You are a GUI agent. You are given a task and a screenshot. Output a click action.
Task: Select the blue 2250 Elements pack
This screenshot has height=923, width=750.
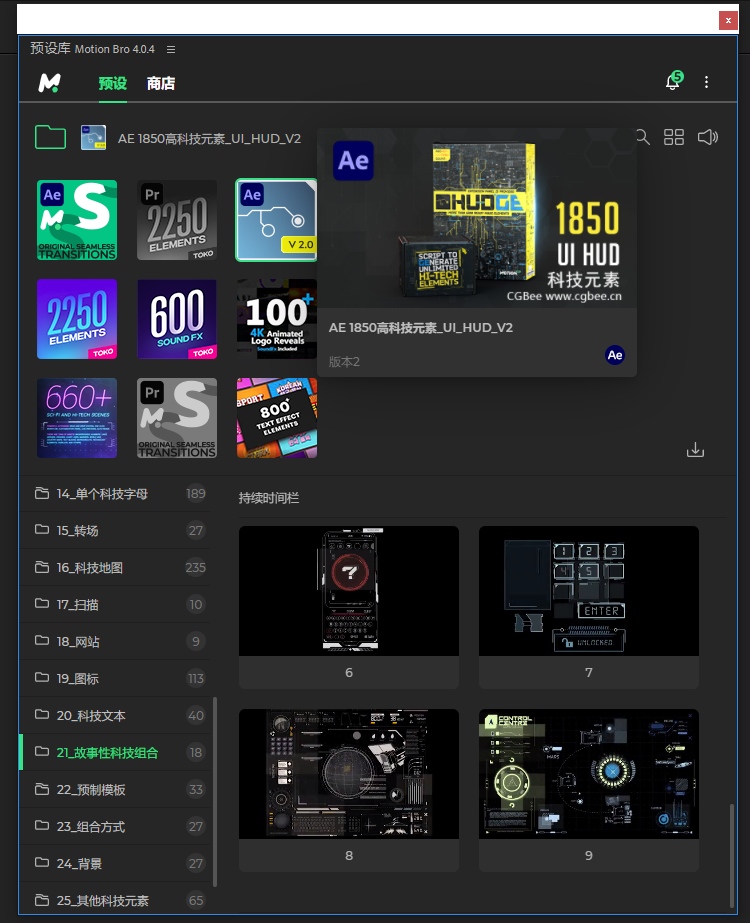click(x=77, y=319)
